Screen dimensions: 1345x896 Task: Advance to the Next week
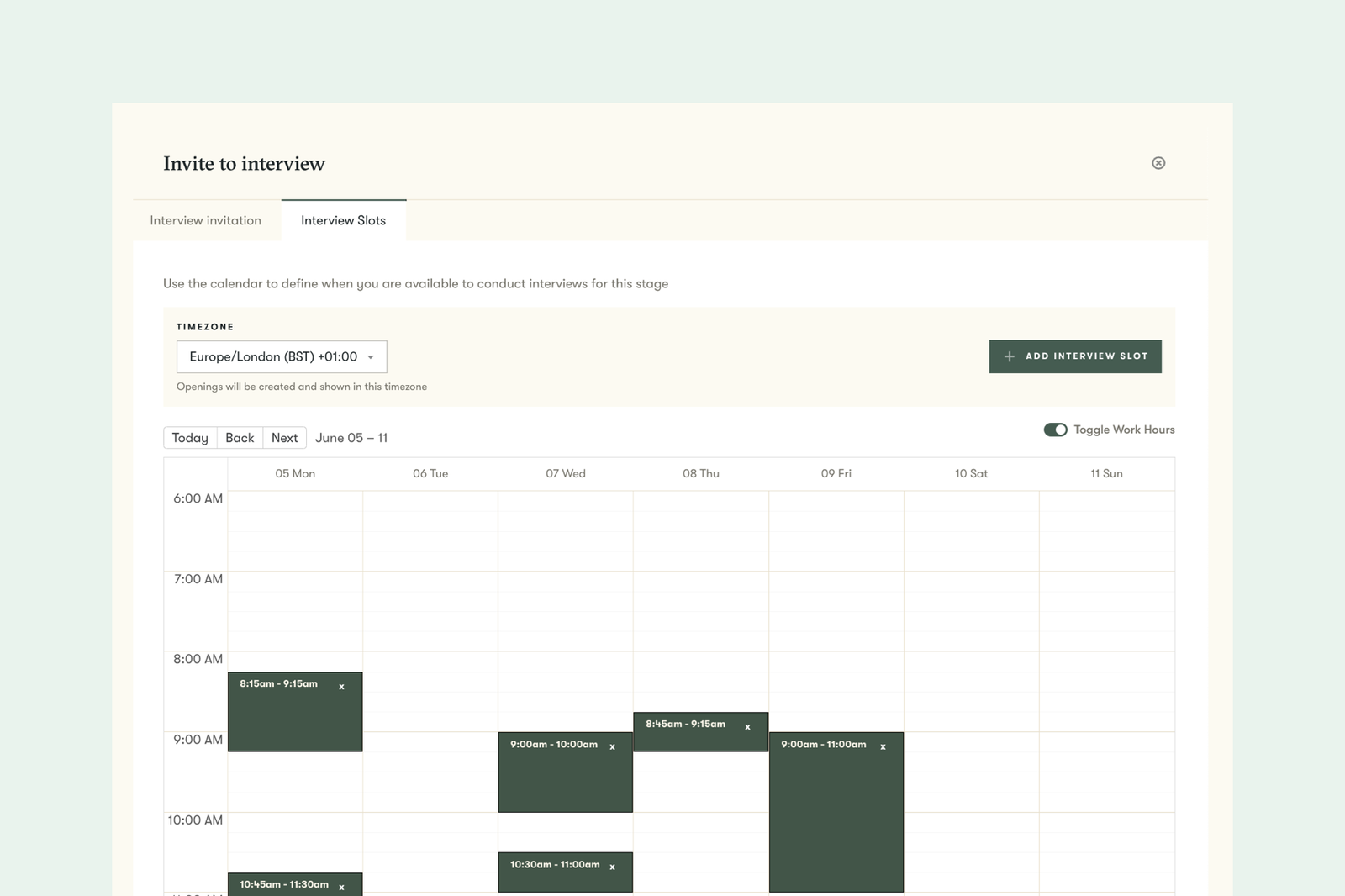[284, 437]
